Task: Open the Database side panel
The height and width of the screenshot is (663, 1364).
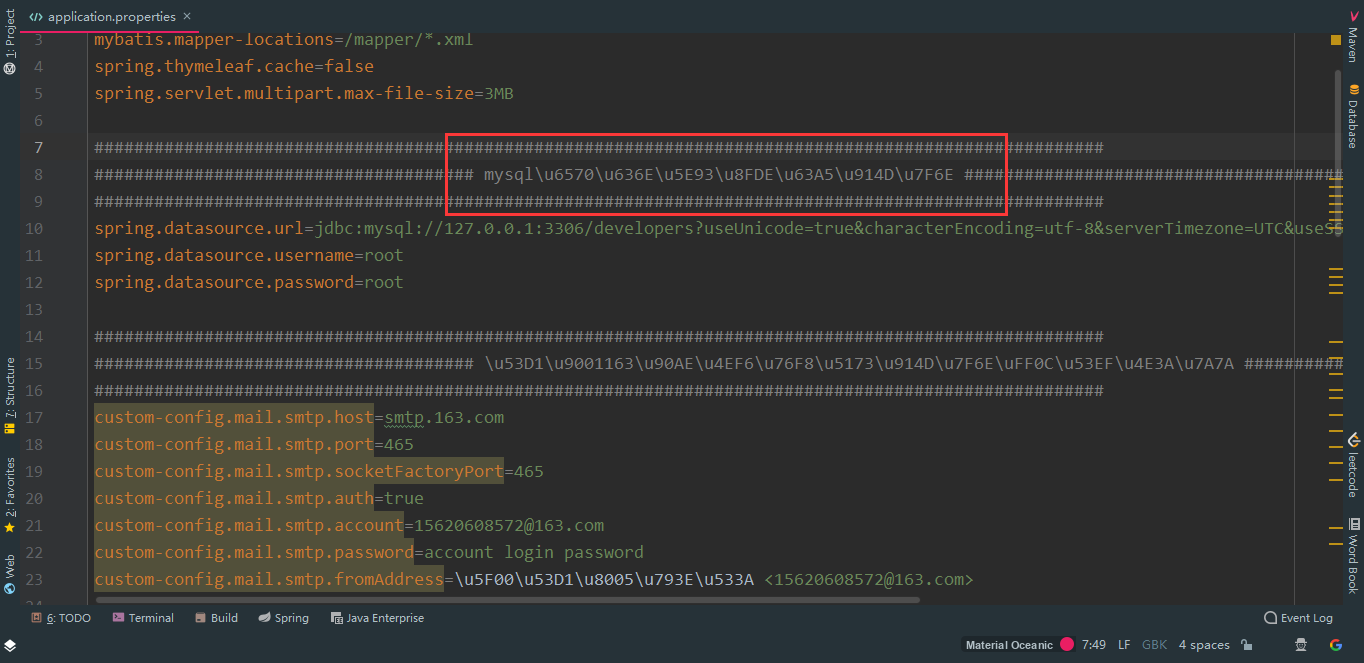Action: click(1353, 117)
